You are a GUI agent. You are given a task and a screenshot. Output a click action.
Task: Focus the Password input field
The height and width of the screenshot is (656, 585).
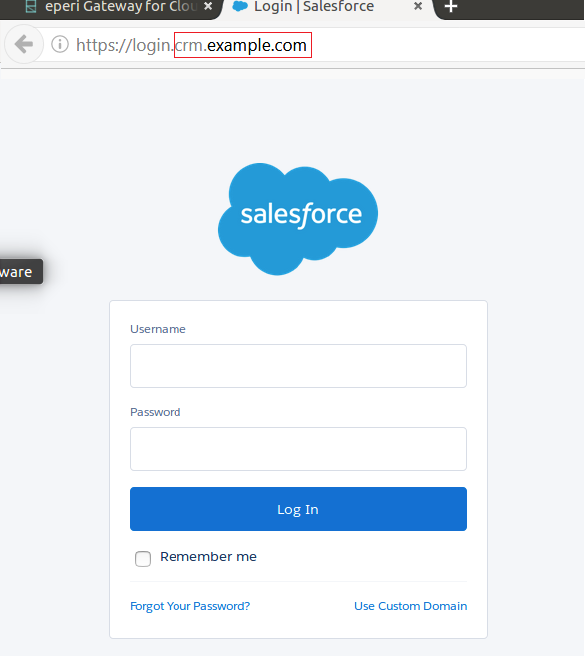[x=298, y=449]
